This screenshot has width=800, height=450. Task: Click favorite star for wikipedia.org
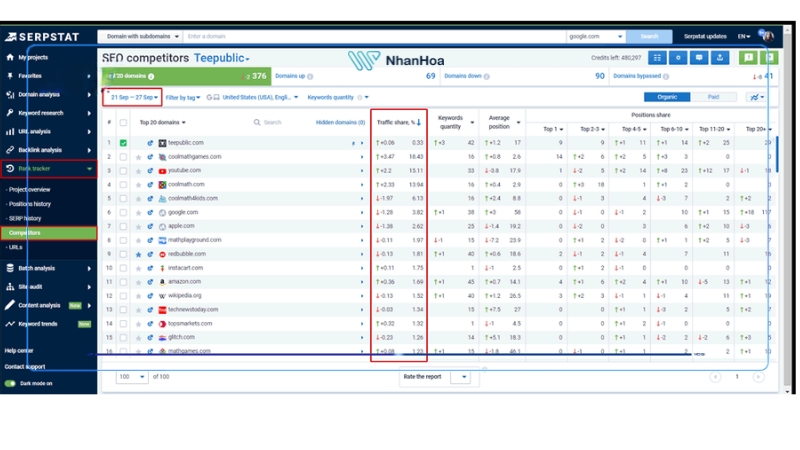pos(138,296)
